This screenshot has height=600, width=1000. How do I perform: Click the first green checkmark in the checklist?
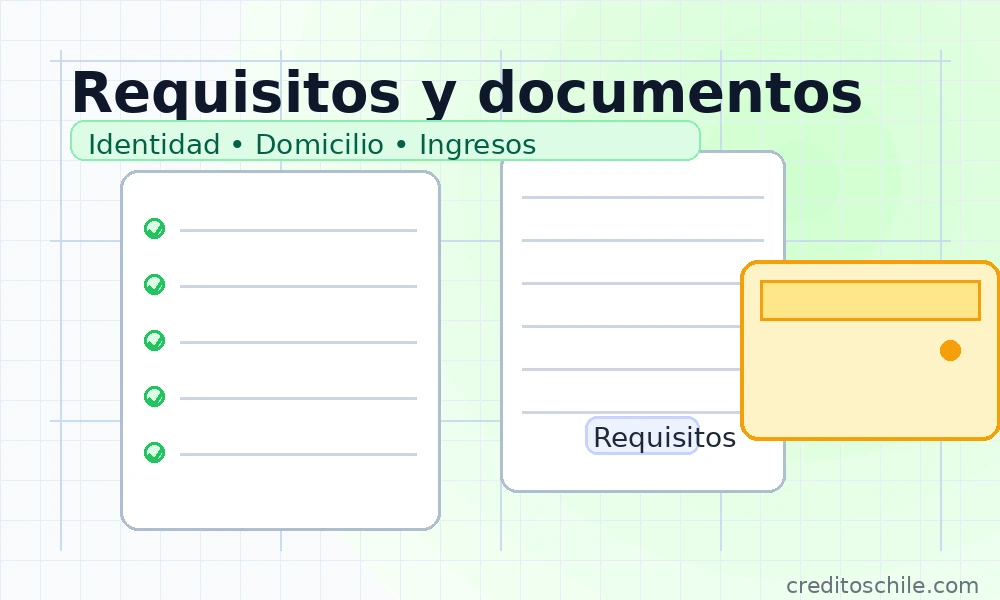(154, 229)
